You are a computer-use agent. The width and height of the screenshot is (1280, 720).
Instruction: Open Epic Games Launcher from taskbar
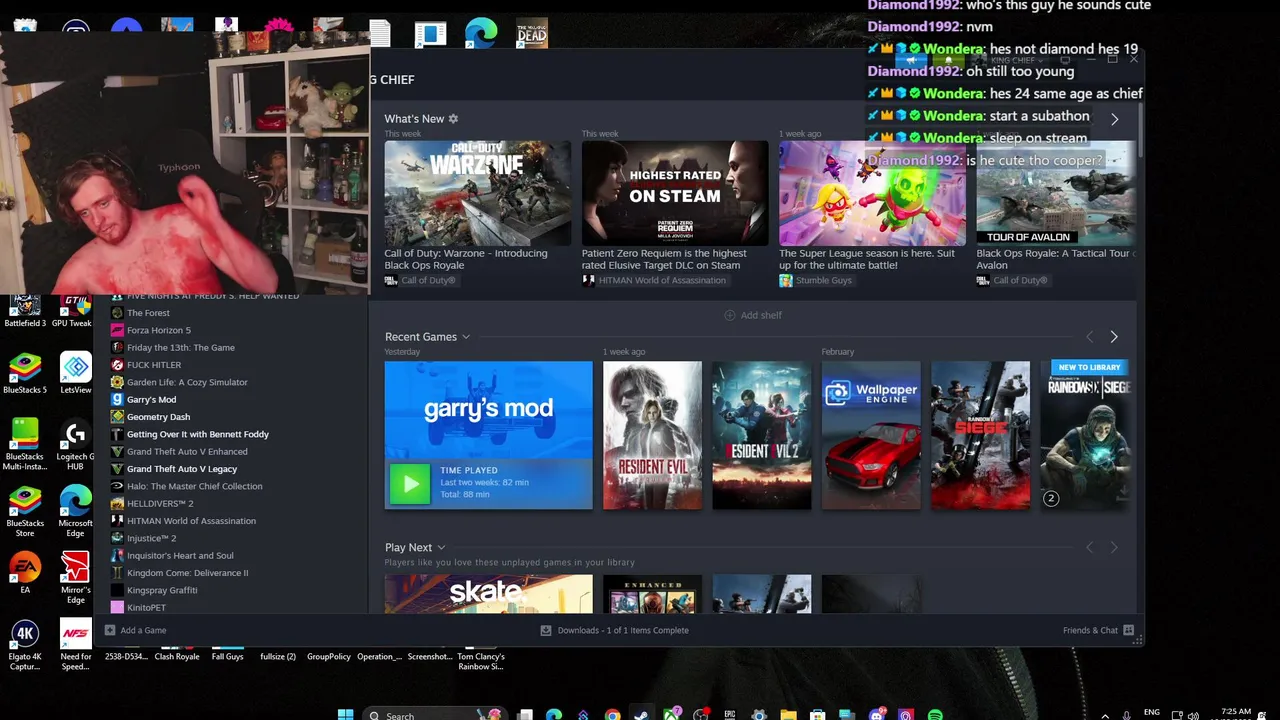coord(730,715)
